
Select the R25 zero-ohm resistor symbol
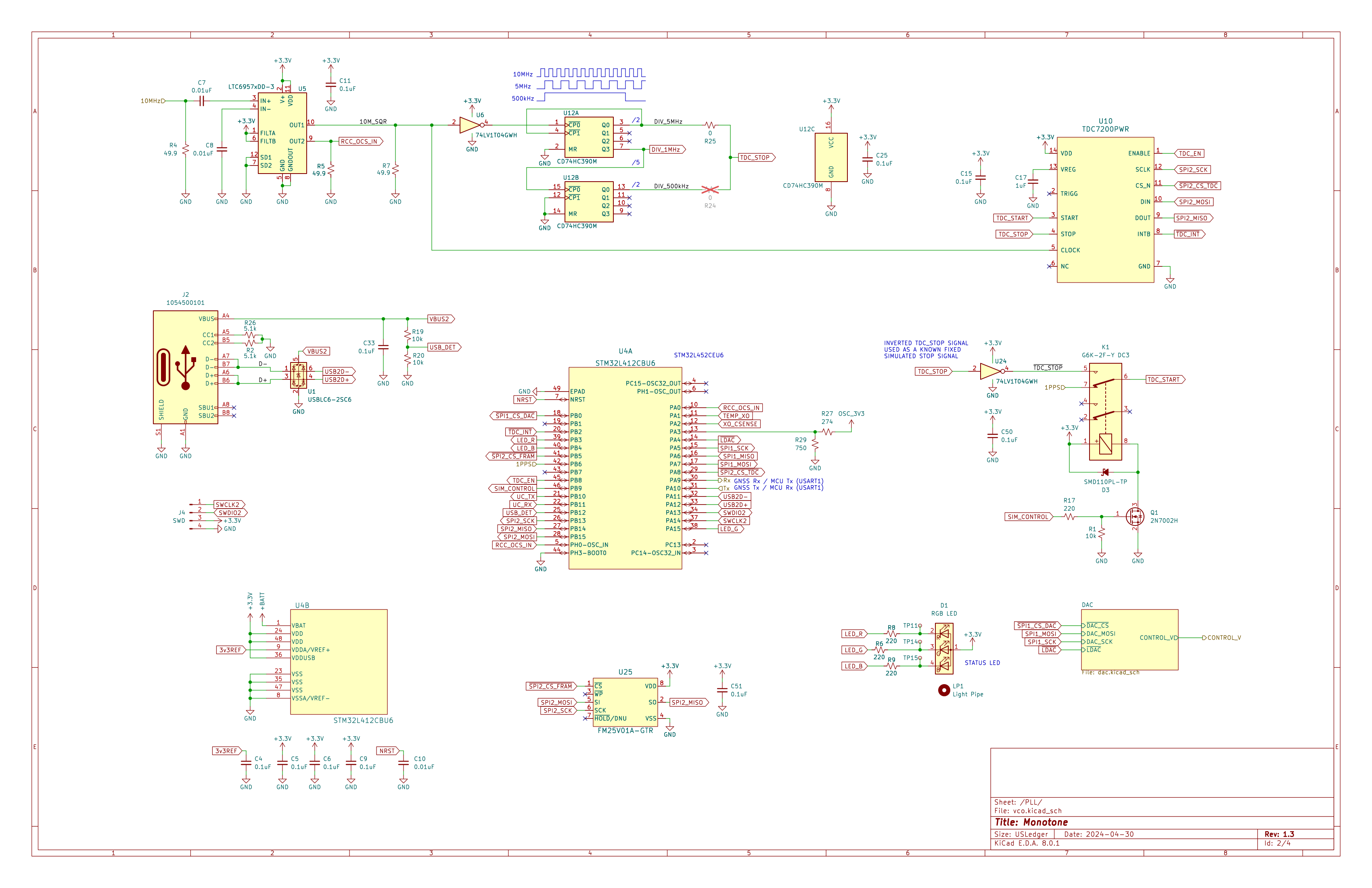pyautogui.click(x=710, y=125)
